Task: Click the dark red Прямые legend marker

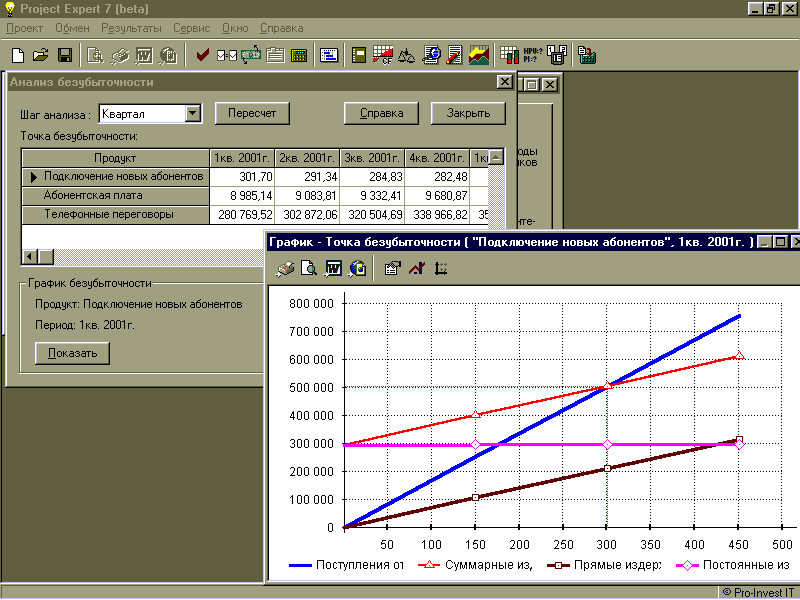Action: [x=558, y=565]
